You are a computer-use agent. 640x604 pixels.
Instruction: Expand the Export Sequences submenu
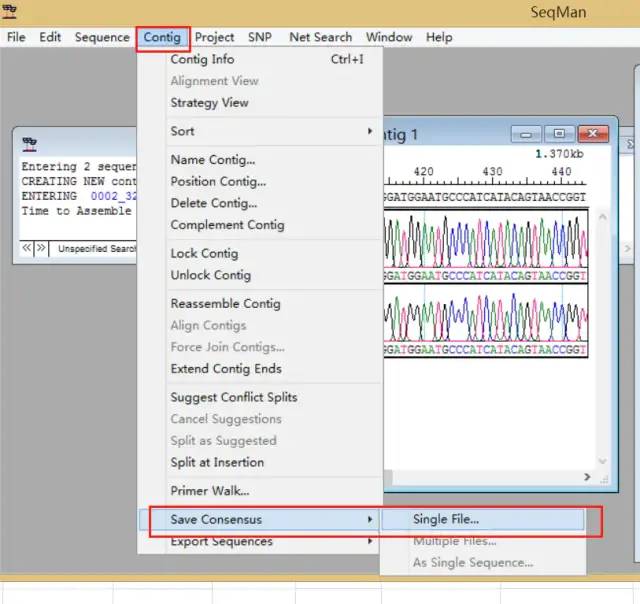tap(260, 541)
